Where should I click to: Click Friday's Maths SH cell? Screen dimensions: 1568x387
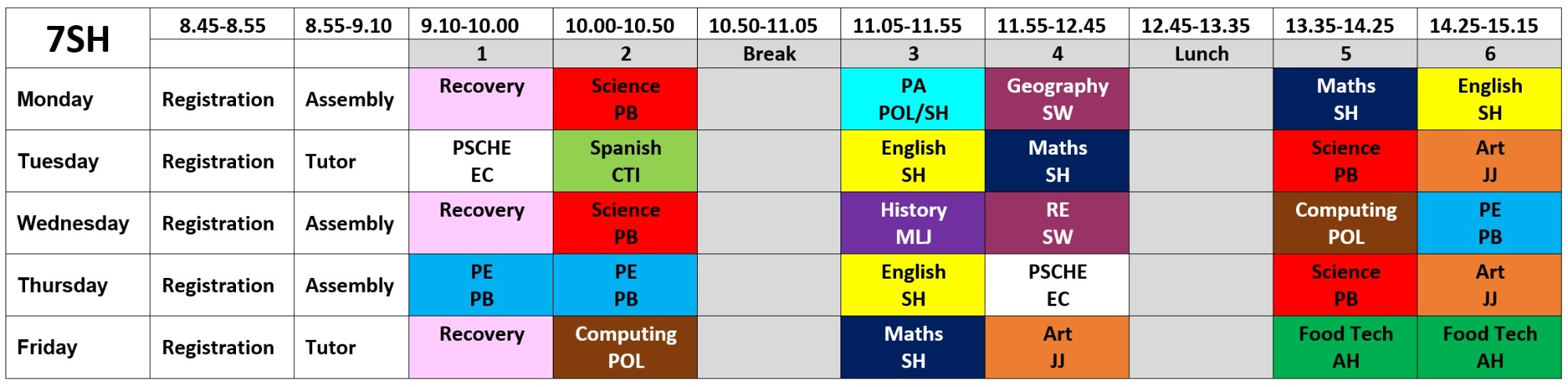(x=913, y=347)
